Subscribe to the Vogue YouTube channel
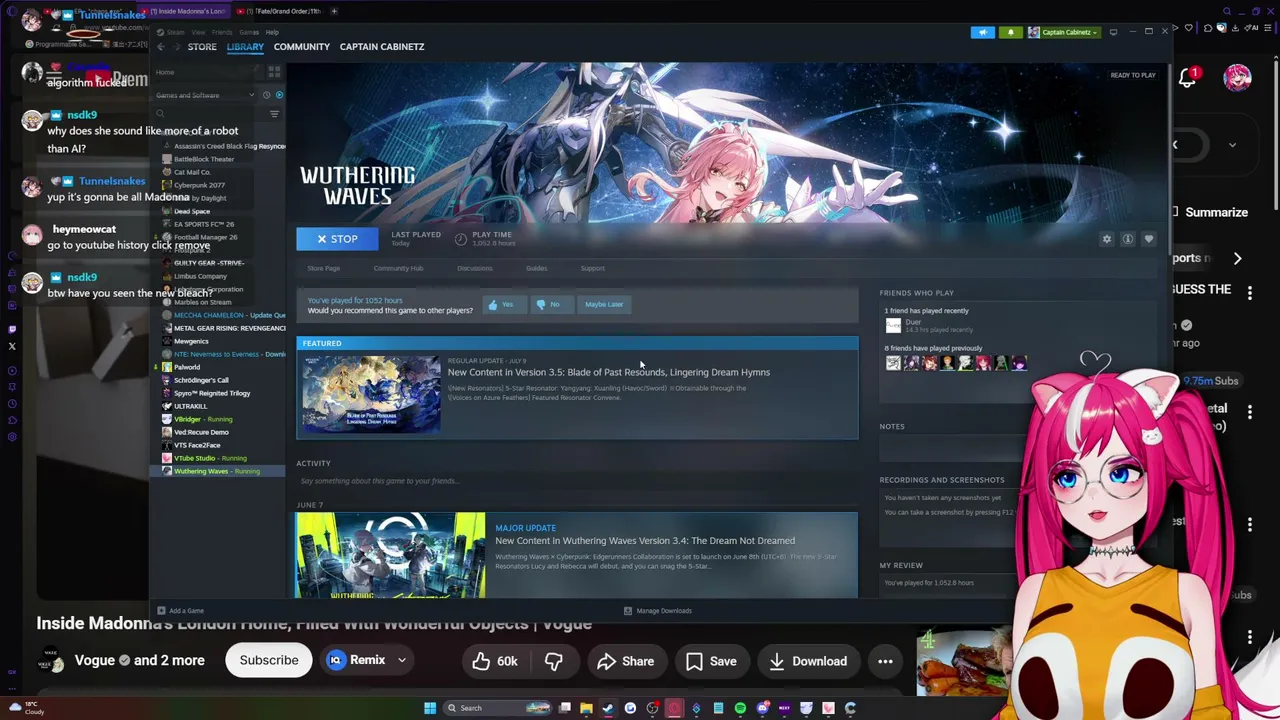The height and width of the screenshot is (720, 1280). click(268, 661)
